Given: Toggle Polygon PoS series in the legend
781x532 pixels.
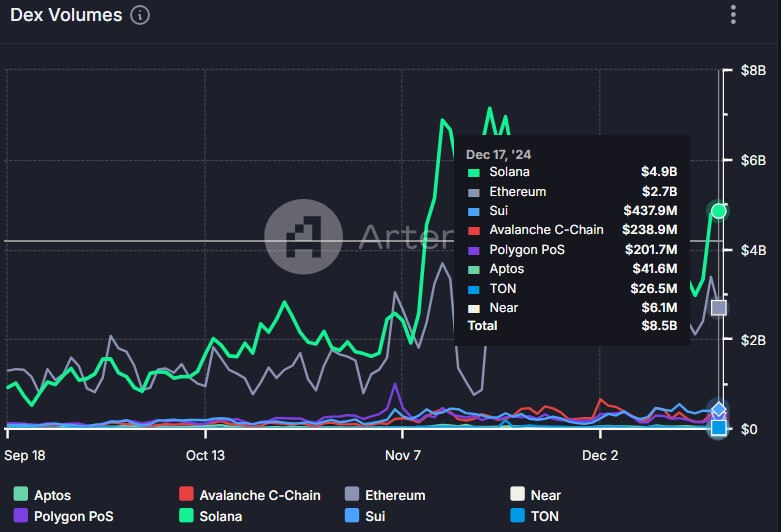Looking at the screenshot, I should tap(63, 516).
